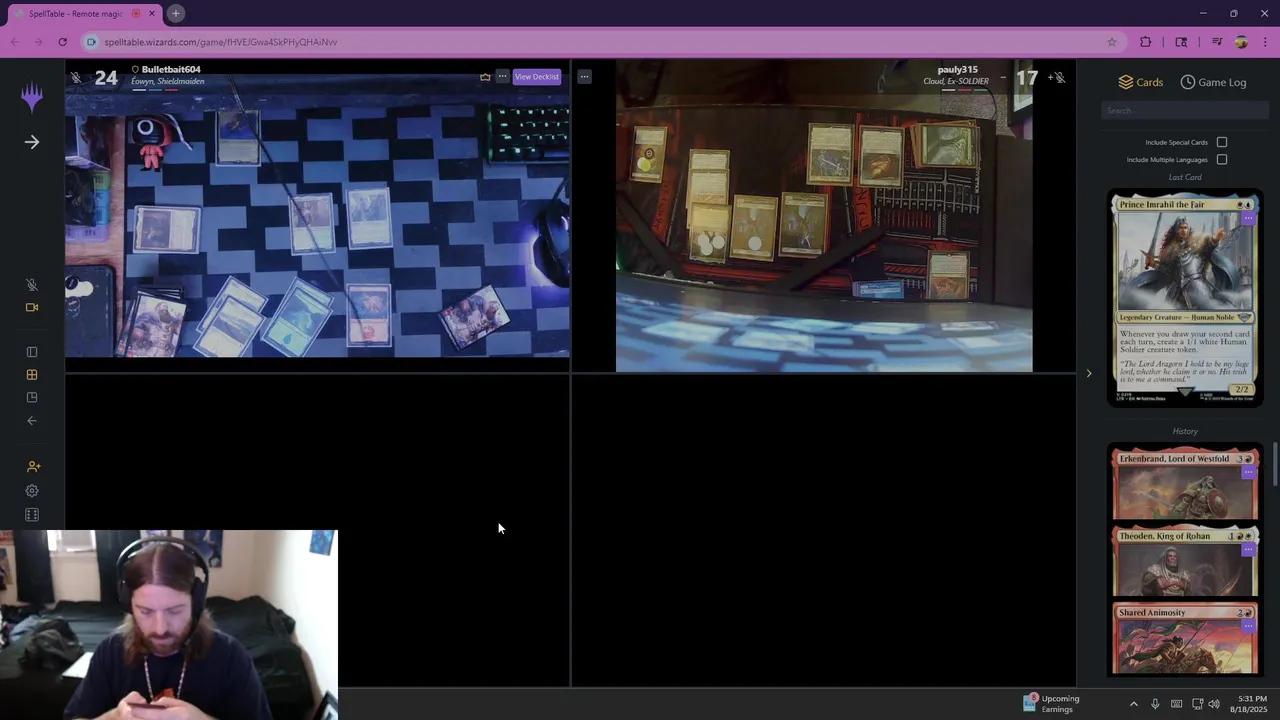This screenshot has width=1280, height=720.
Task: Bookmark this page with the star icon
Action: [1111, 42]
